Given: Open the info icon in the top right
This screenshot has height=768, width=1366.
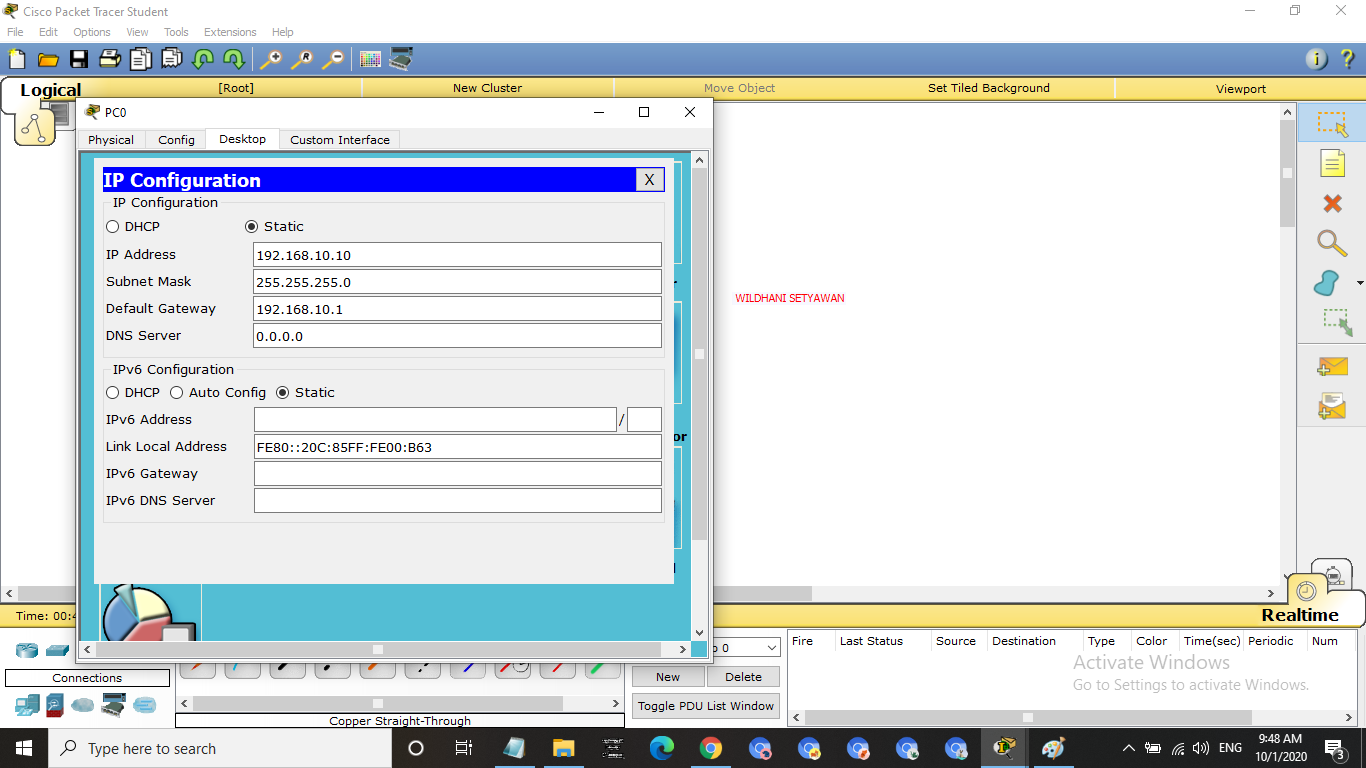Looking at the screenshot, I should click(1317, 59).
